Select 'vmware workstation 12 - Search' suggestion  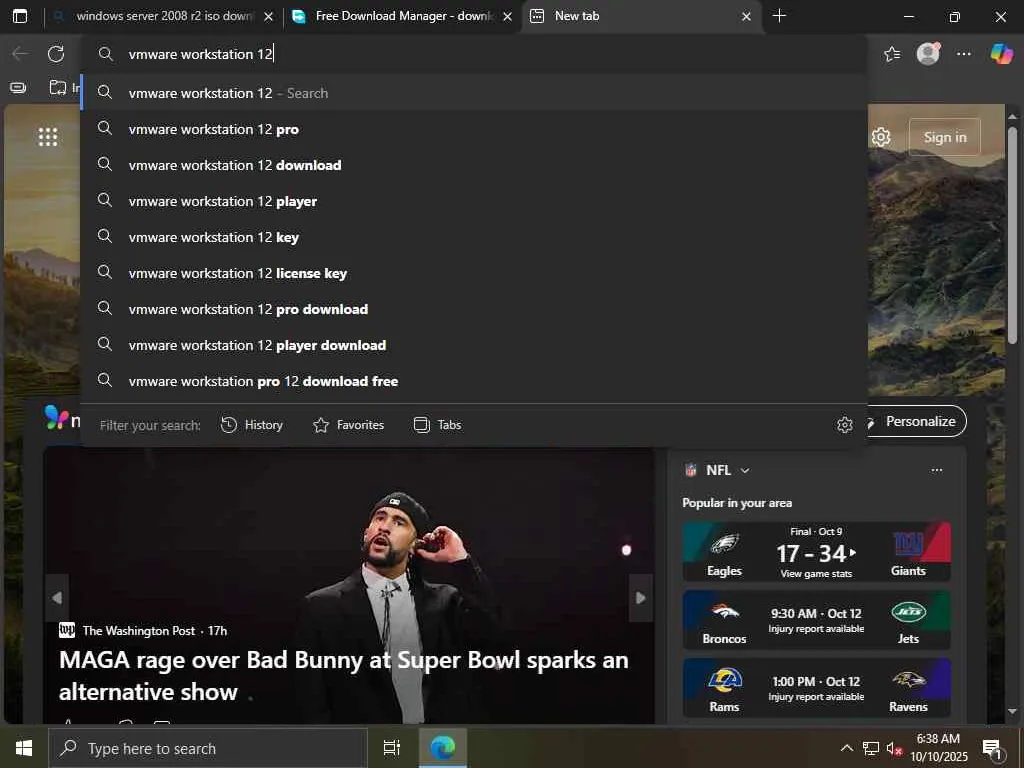point(474,93)
